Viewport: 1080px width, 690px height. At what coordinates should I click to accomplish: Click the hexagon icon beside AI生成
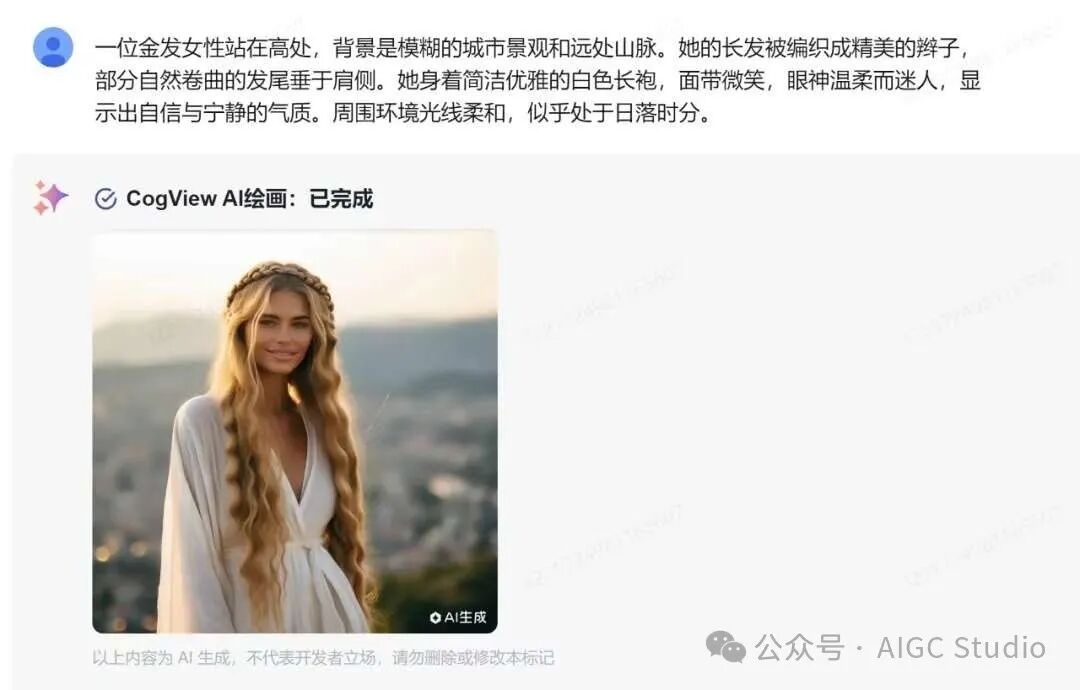tap(435, 617)
